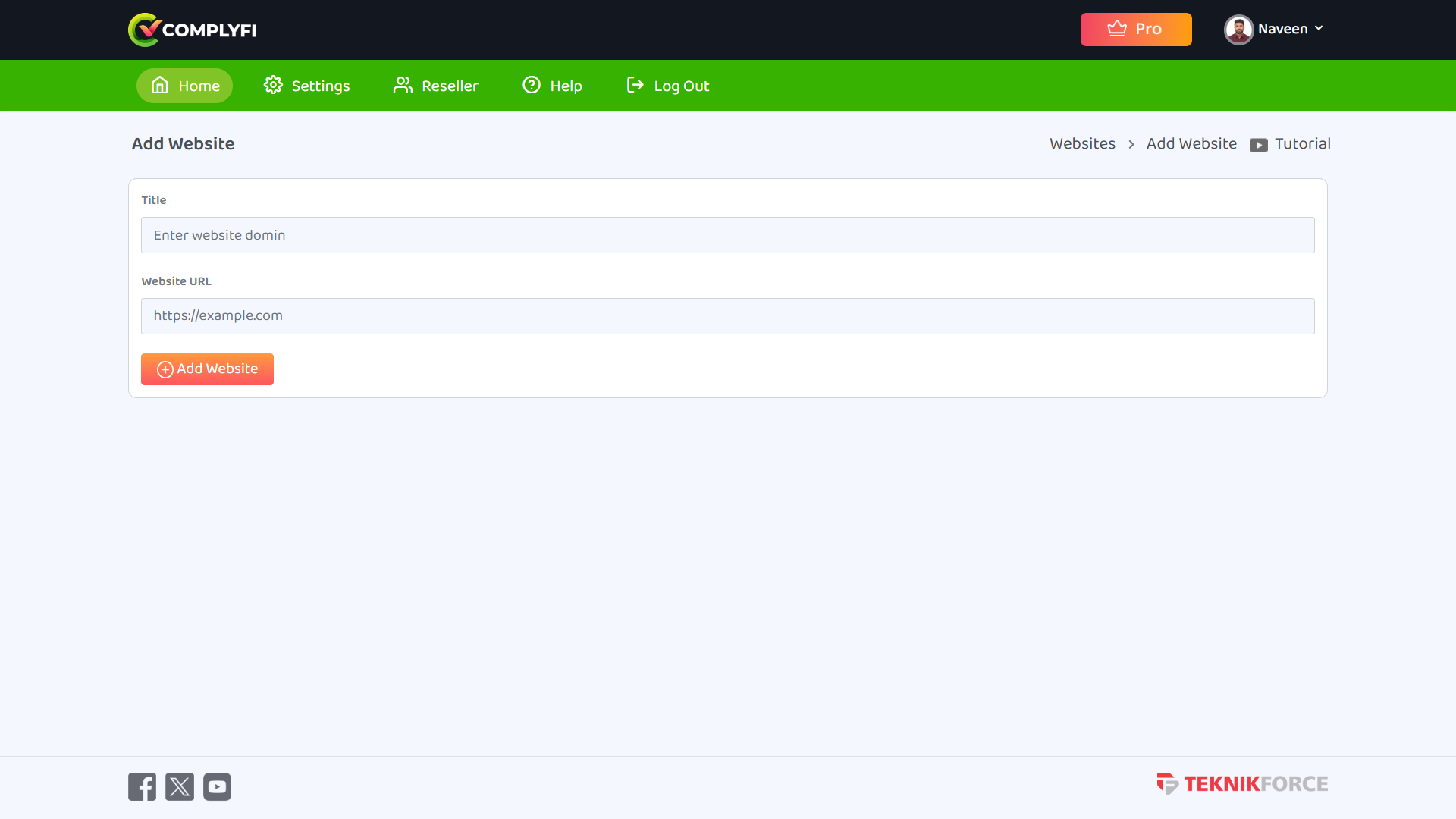The height and width of the screenshot is (819, 1456).
Task: Open the Settings gear menu
Action: (306, 86)
